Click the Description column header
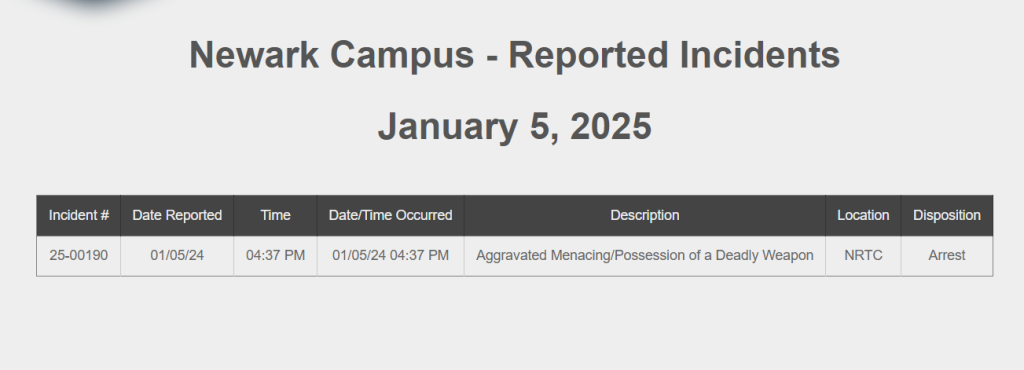1024x370 pixels. 645,215
